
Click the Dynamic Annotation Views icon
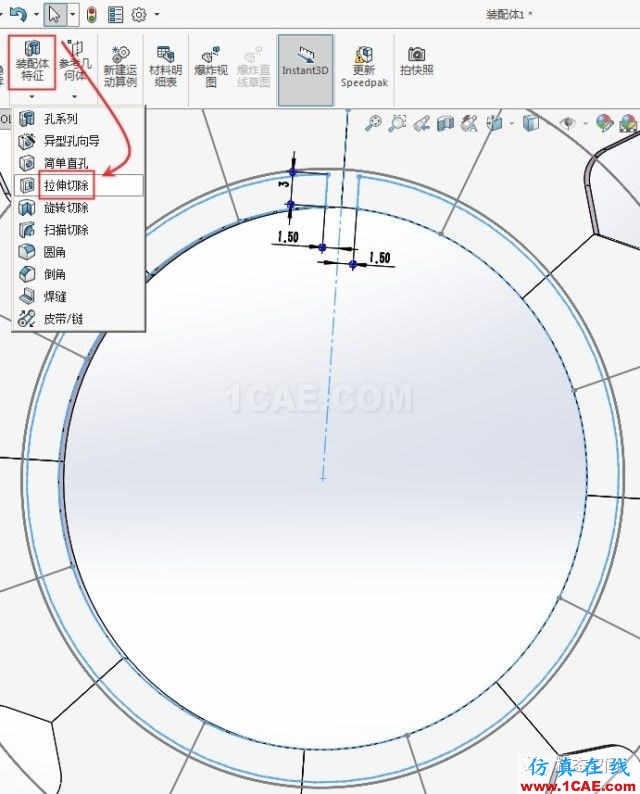point(469,123)
